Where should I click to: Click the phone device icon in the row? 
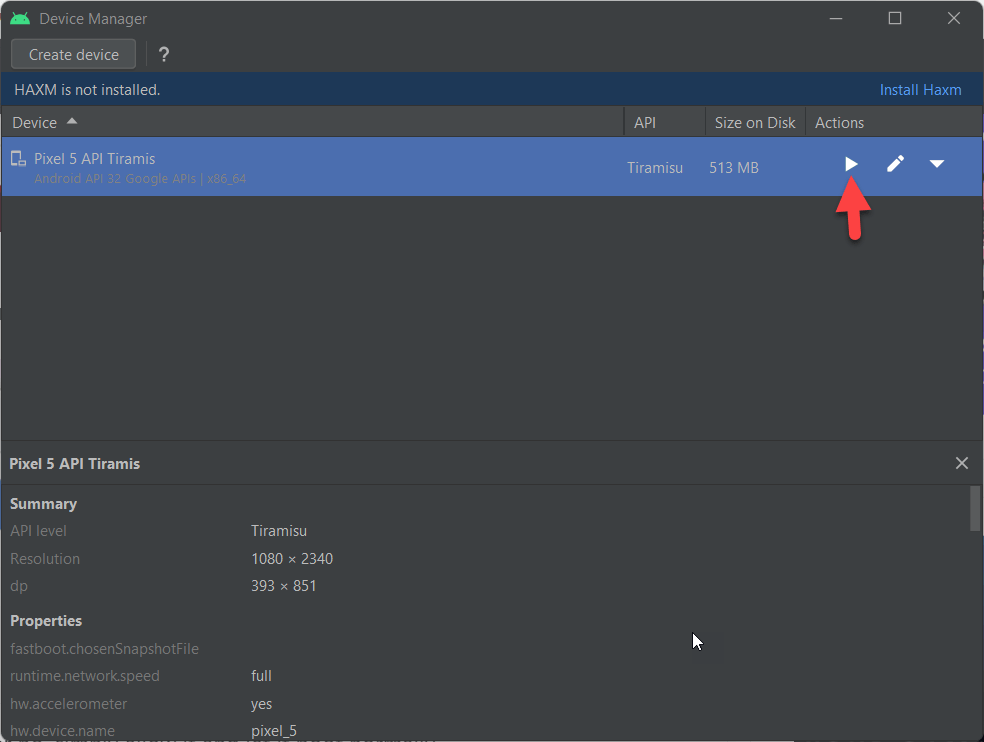(x=18, y=159)
